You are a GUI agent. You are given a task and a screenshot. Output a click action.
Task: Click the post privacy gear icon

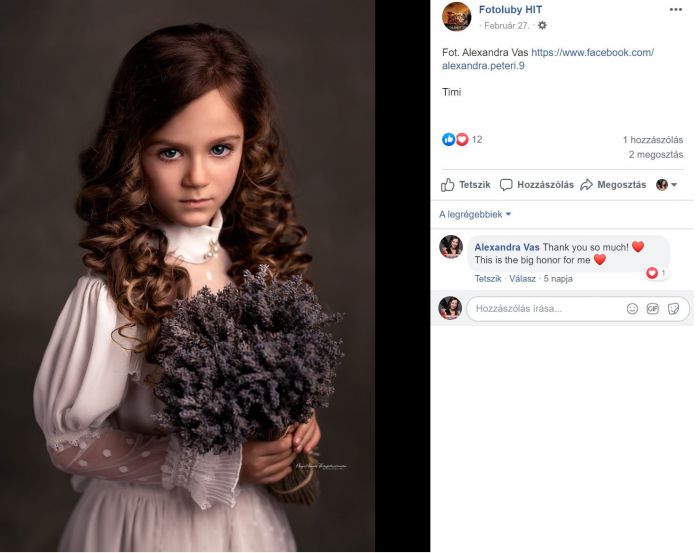[542, 25]
